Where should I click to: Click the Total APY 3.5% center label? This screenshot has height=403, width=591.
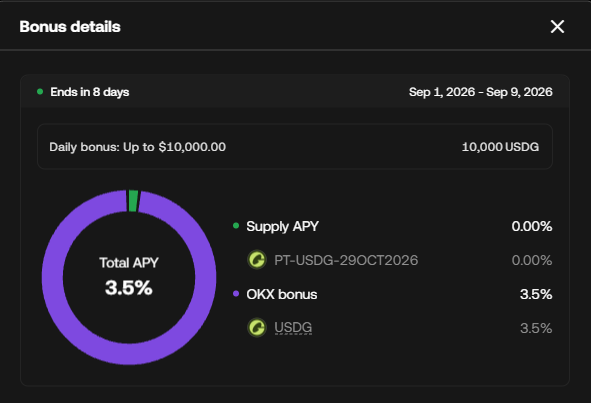tap(129, 276)
